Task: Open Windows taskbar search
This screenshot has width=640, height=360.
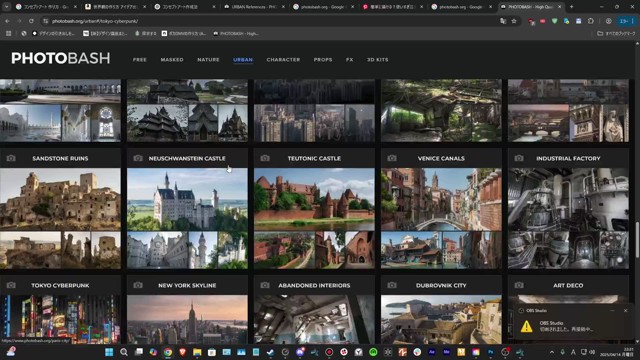Action: 124,352
